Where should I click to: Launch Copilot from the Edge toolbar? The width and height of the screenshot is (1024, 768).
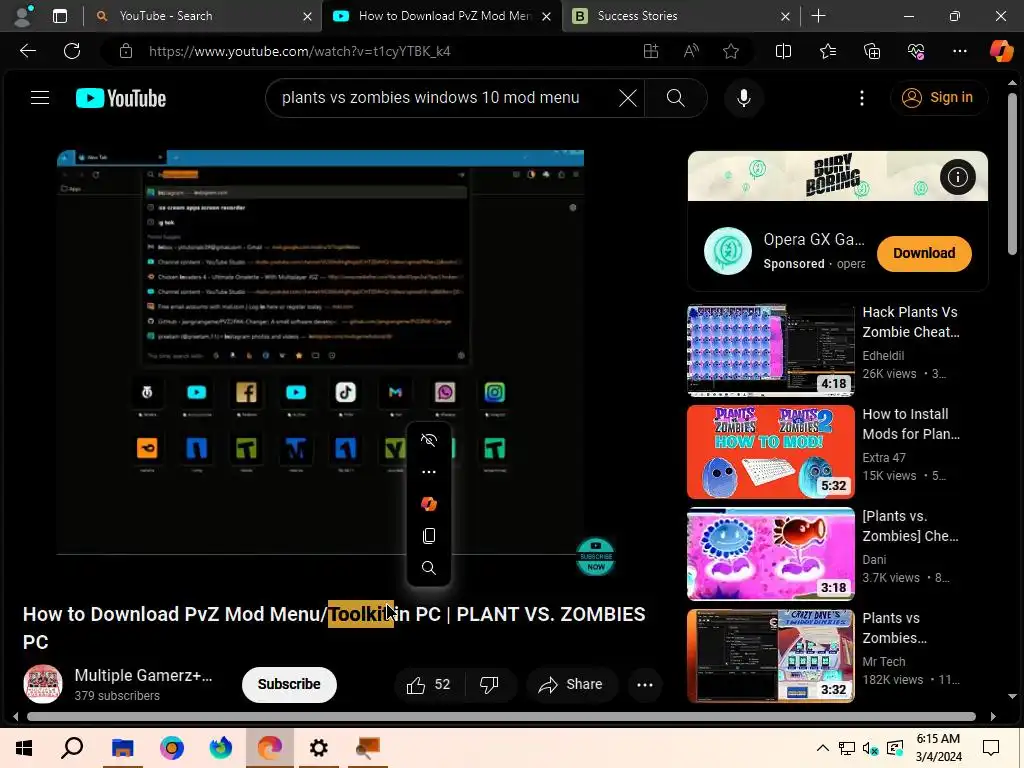coord(1001,51)
